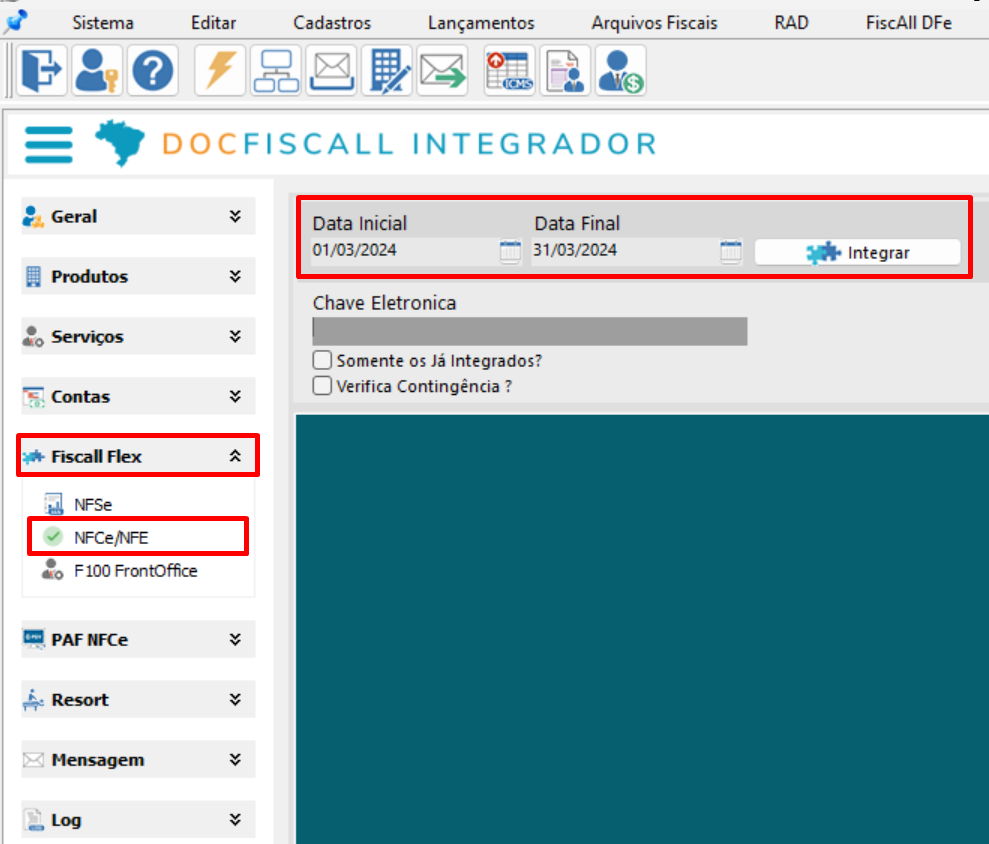Click the envelope inbox toolbar icon

331,70
